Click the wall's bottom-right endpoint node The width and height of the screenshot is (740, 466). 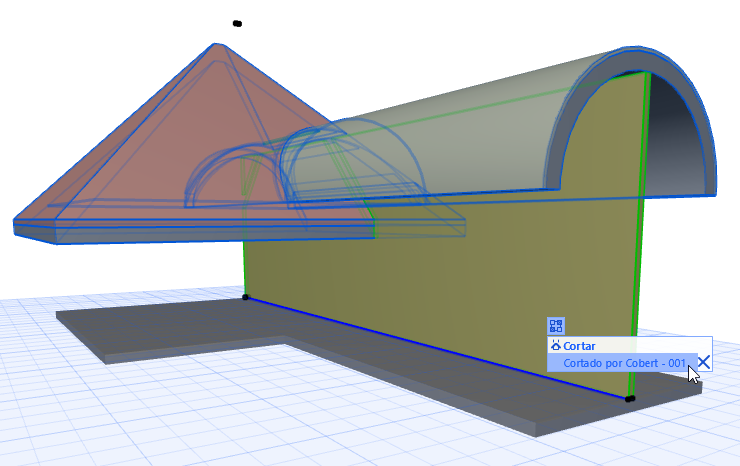[630, 399]
